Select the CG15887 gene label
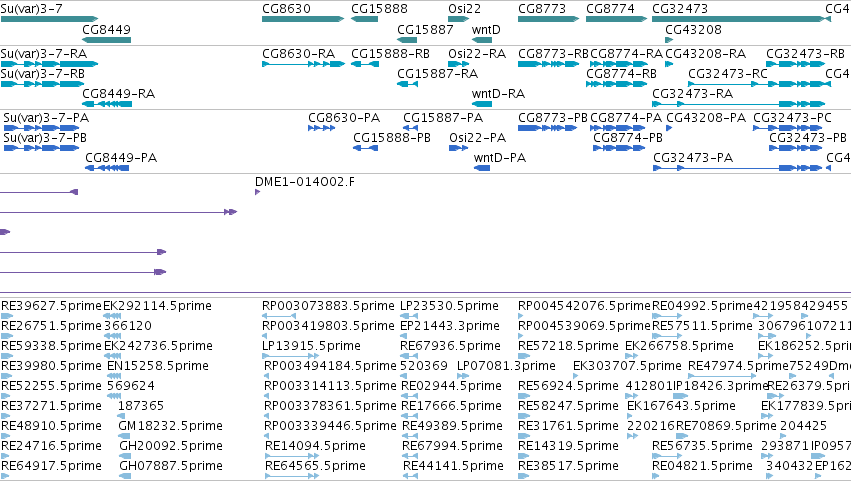The width and height of the screenshot is (851, 481). 426,29
